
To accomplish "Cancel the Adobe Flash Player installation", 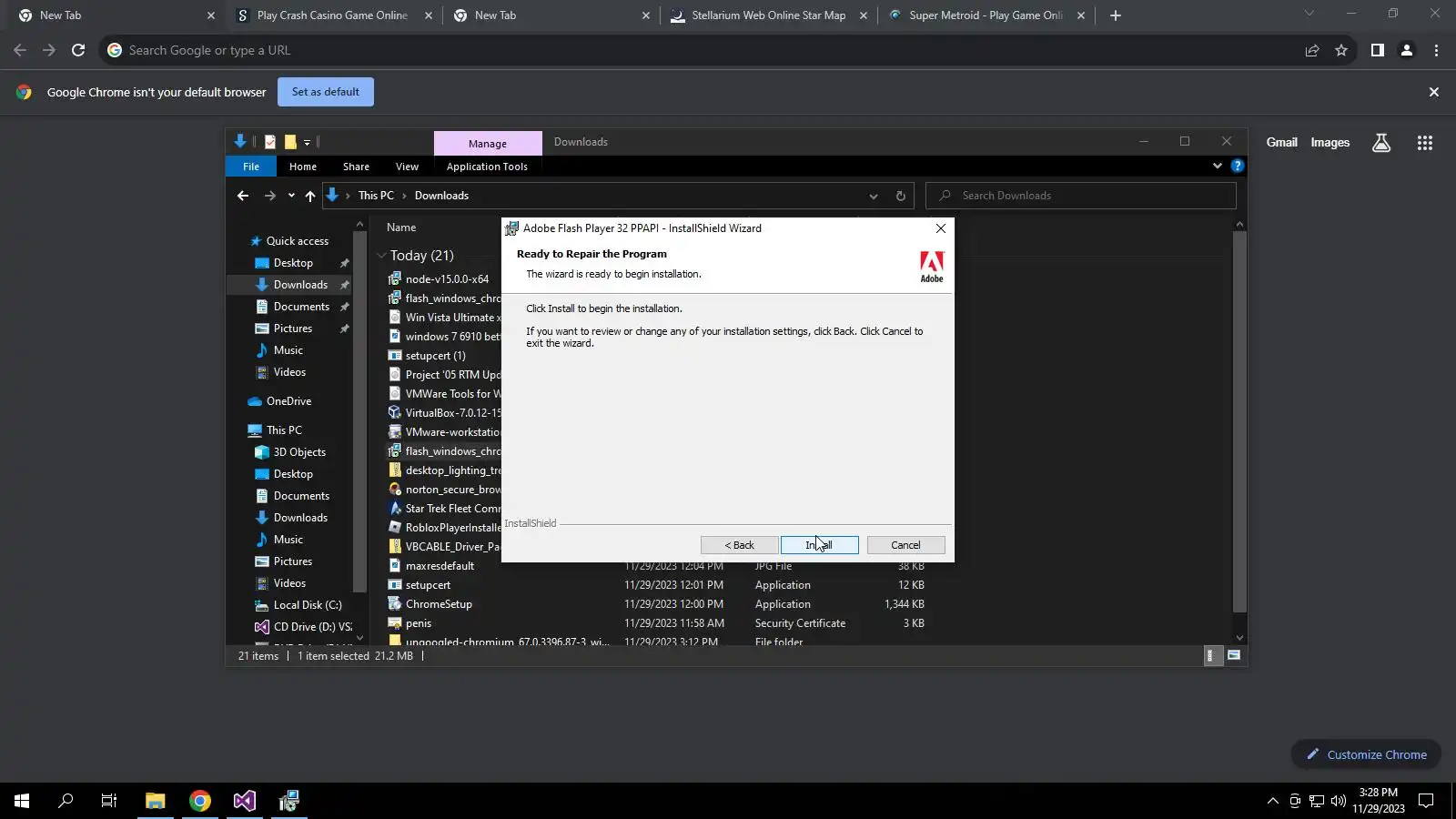I will tap(905, 545).
